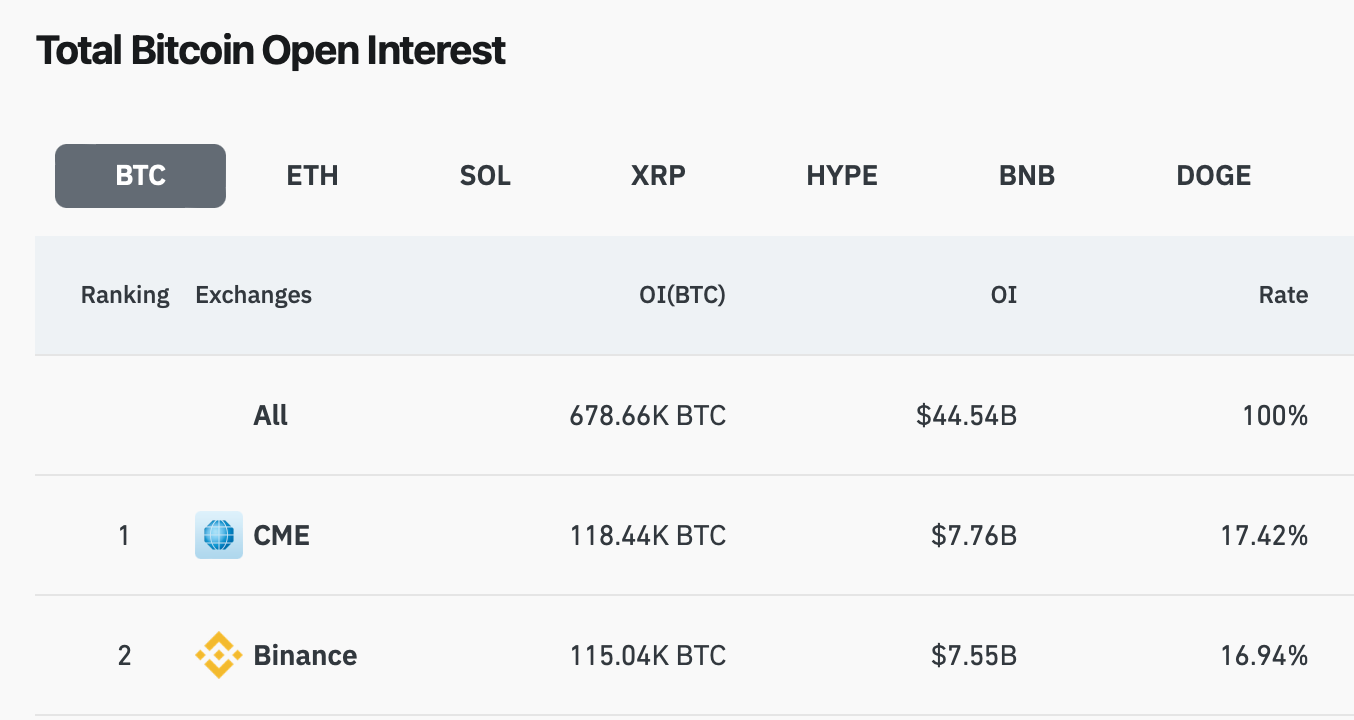Click the Binance diamond logo icon

pyautogui.click(x=218, y=655)
